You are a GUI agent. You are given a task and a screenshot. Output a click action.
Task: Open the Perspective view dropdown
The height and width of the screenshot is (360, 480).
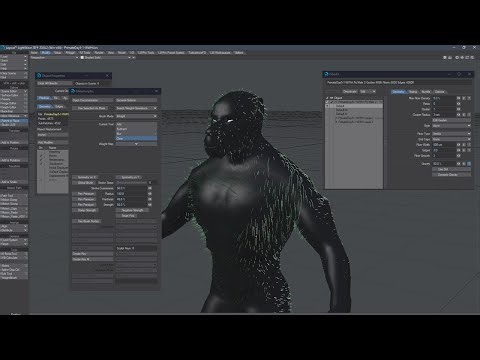point(54,57)
